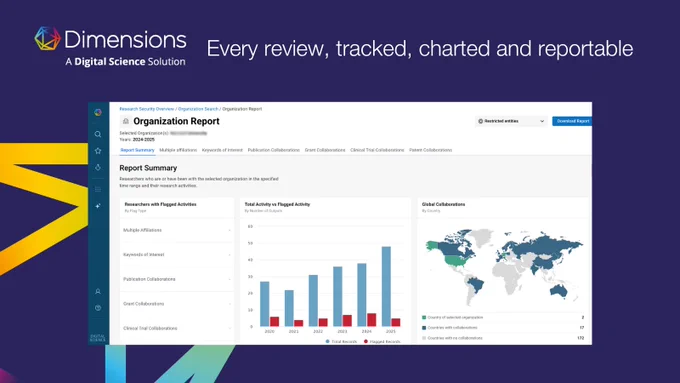This screenshot has height=383, width=680.
Task: Open the help icon in the sidebar
Action: tap(98, 308)
